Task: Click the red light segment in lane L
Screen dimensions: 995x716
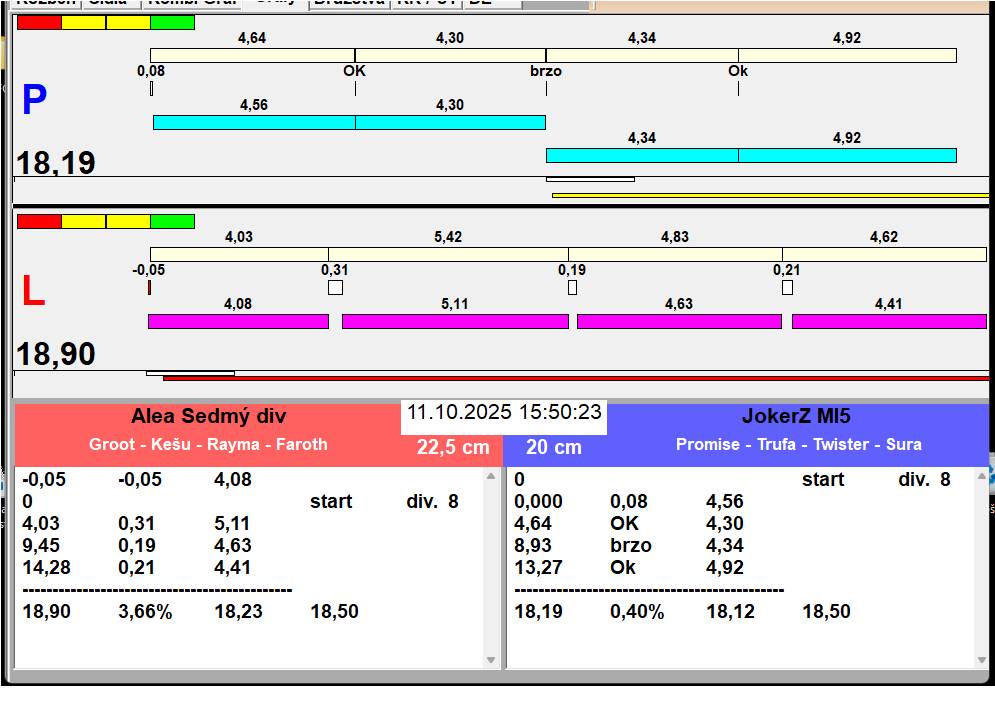Action: pyautogui.click(x=39, y=221)
